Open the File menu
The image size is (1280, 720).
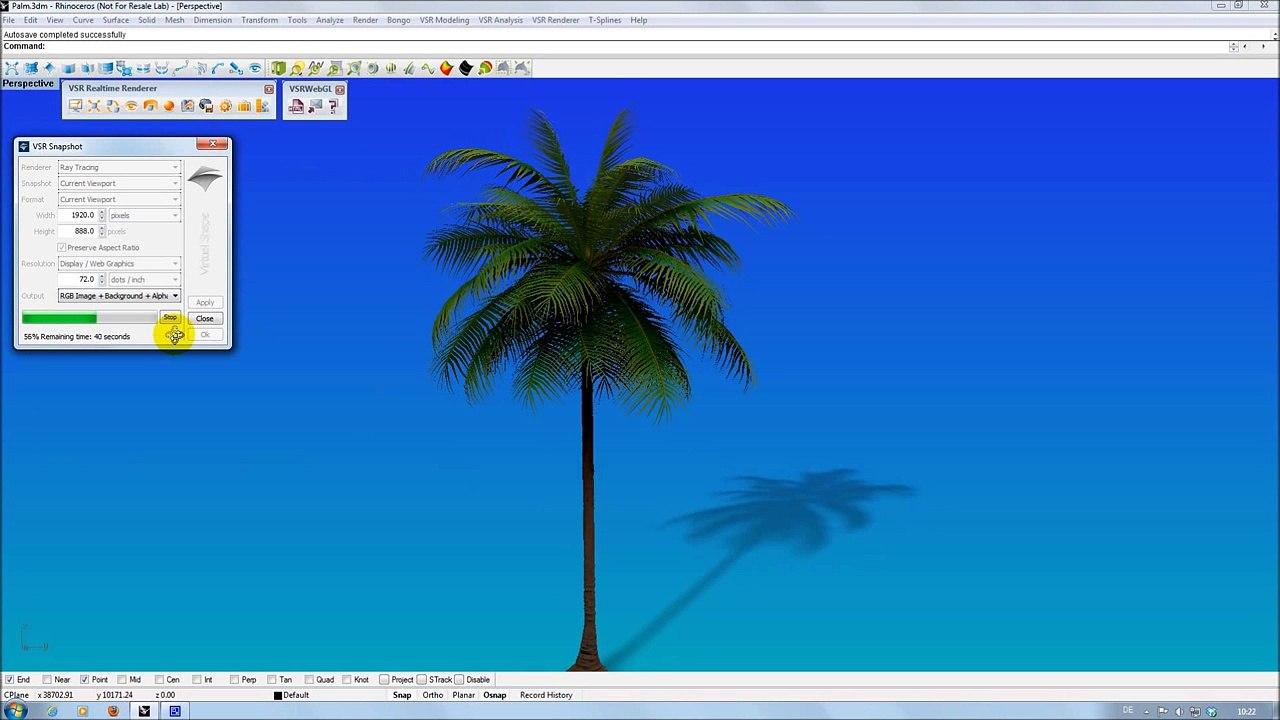click(x=8, y=20)
